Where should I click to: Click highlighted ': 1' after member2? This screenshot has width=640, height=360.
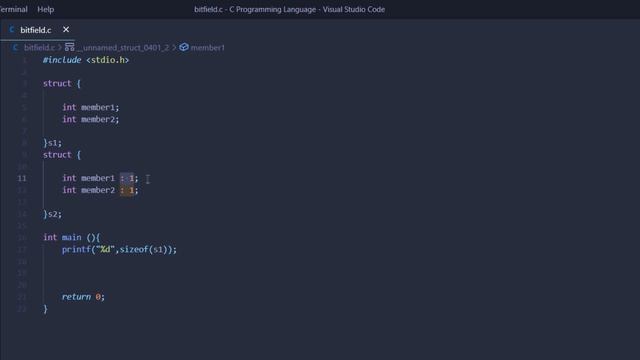click(127, 190)
